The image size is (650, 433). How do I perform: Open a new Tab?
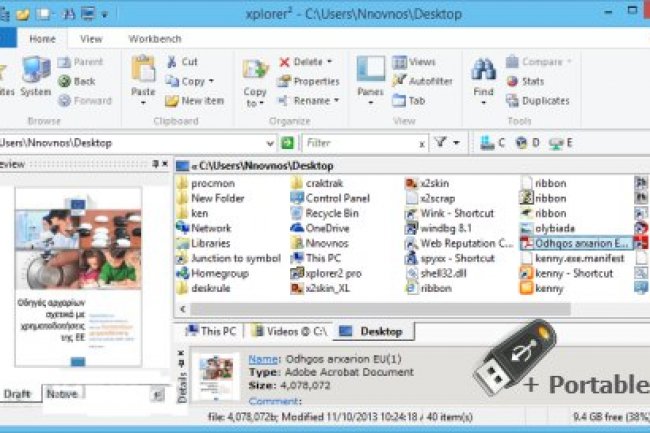409,101
